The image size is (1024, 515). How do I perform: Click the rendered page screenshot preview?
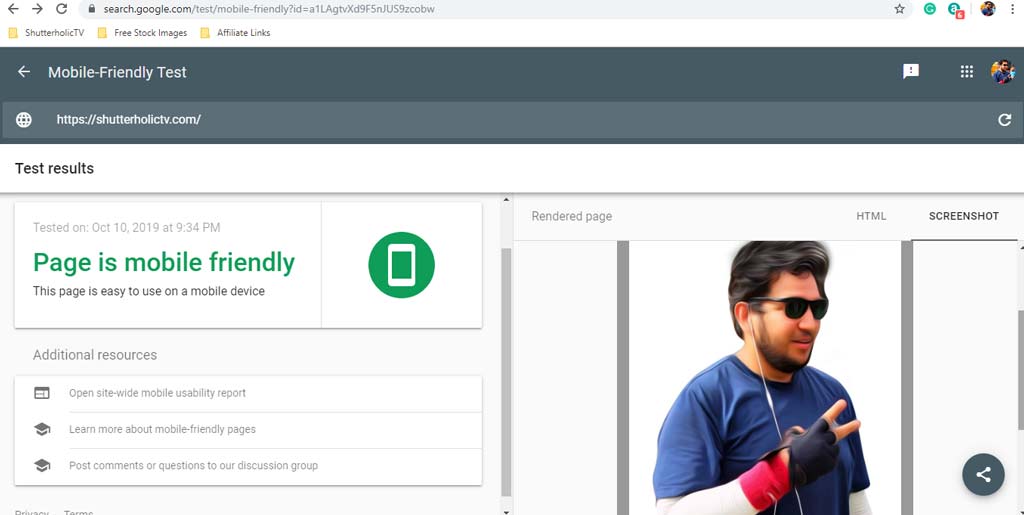pos(764,378)
